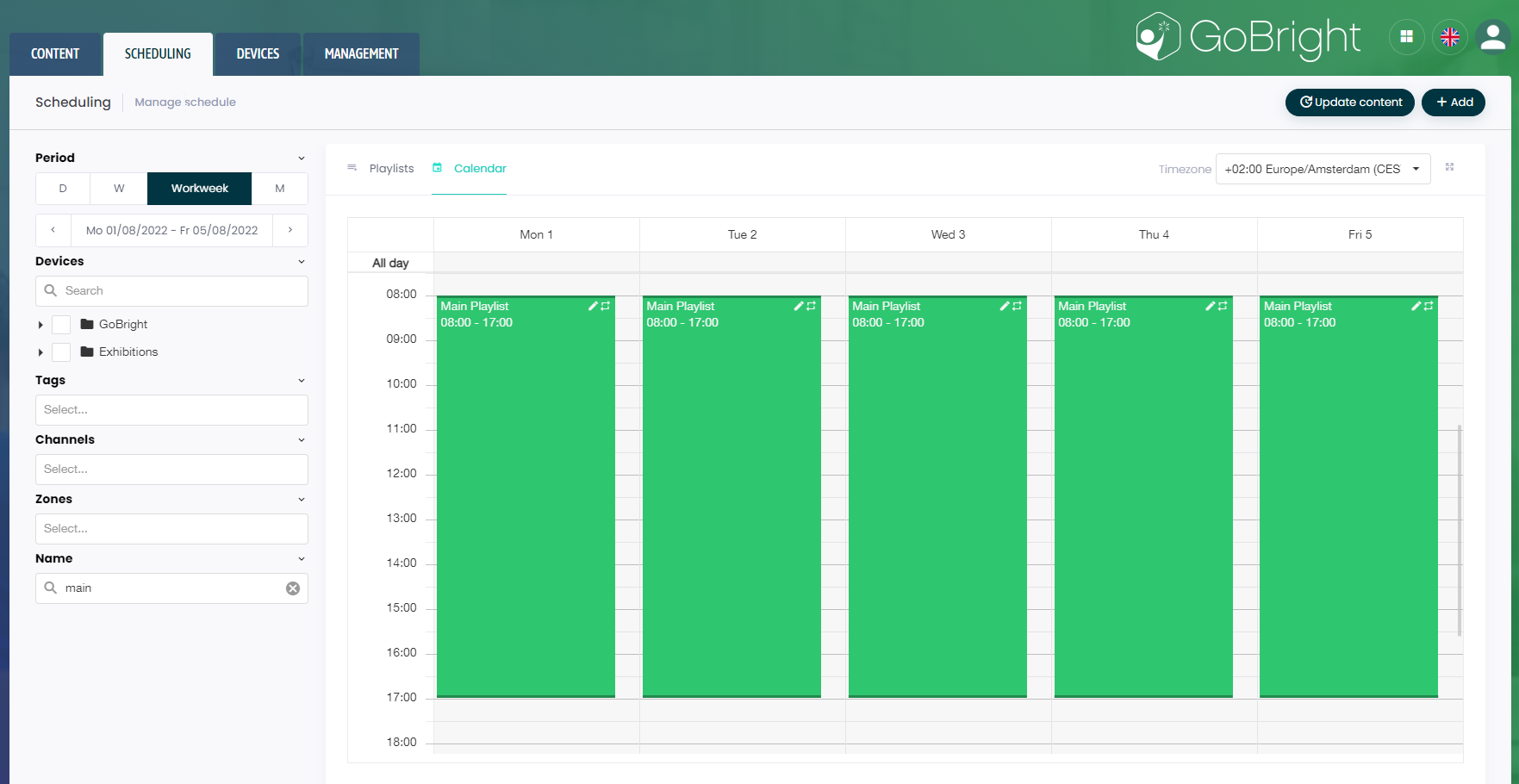Select the W week period option
Screen dimensions: 1519x784
pyautogui.click(x=119, y=188)
